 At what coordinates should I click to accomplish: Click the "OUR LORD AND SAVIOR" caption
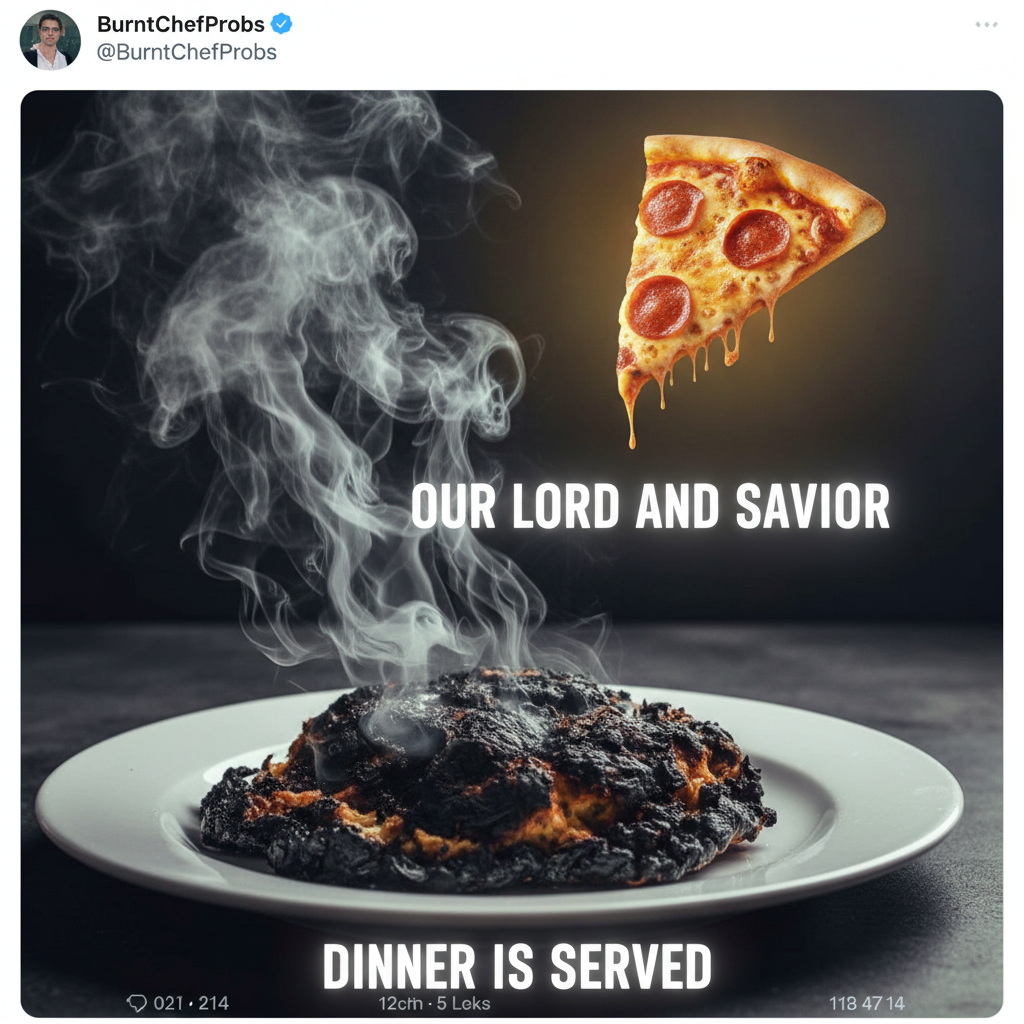650,506
